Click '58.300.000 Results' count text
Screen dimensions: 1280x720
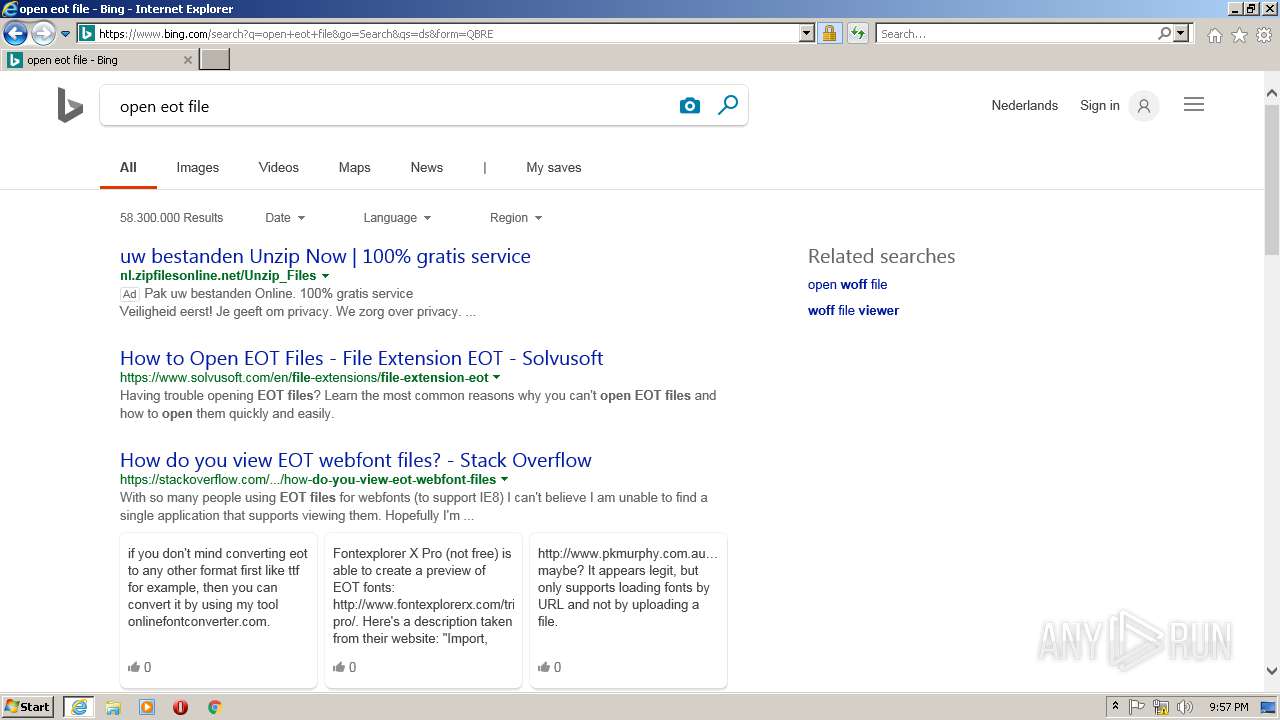tap(172, 218)
